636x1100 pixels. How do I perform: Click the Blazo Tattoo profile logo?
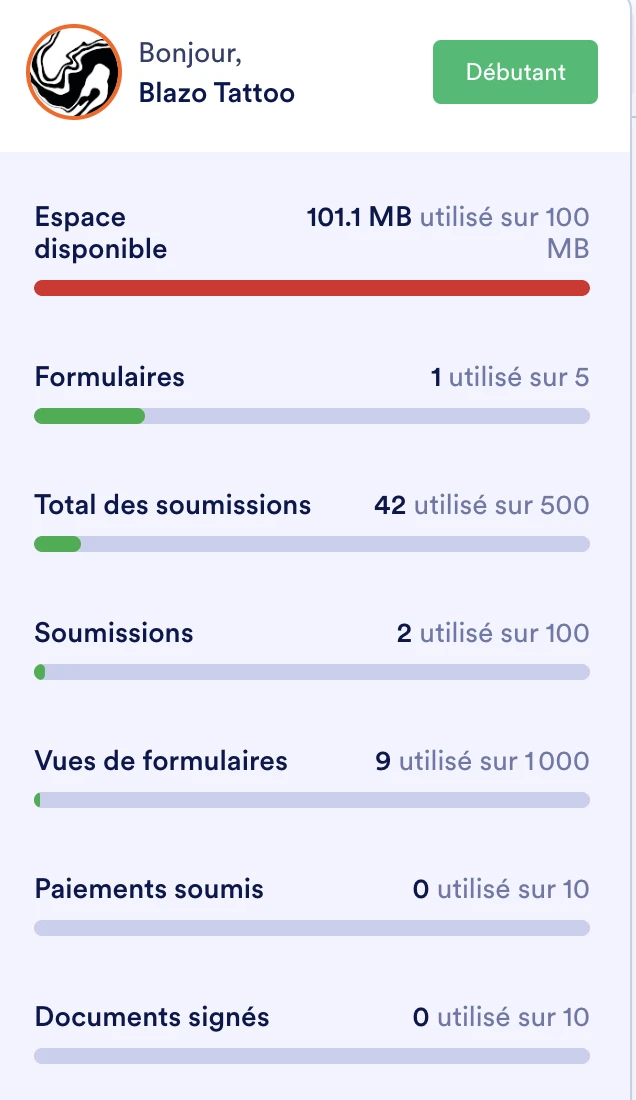pos(73,71)
